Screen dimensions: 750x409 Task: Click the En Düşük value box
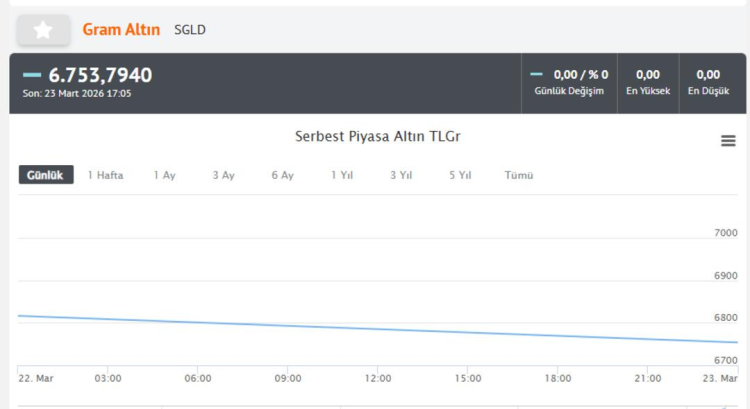(x=708, y=82)
